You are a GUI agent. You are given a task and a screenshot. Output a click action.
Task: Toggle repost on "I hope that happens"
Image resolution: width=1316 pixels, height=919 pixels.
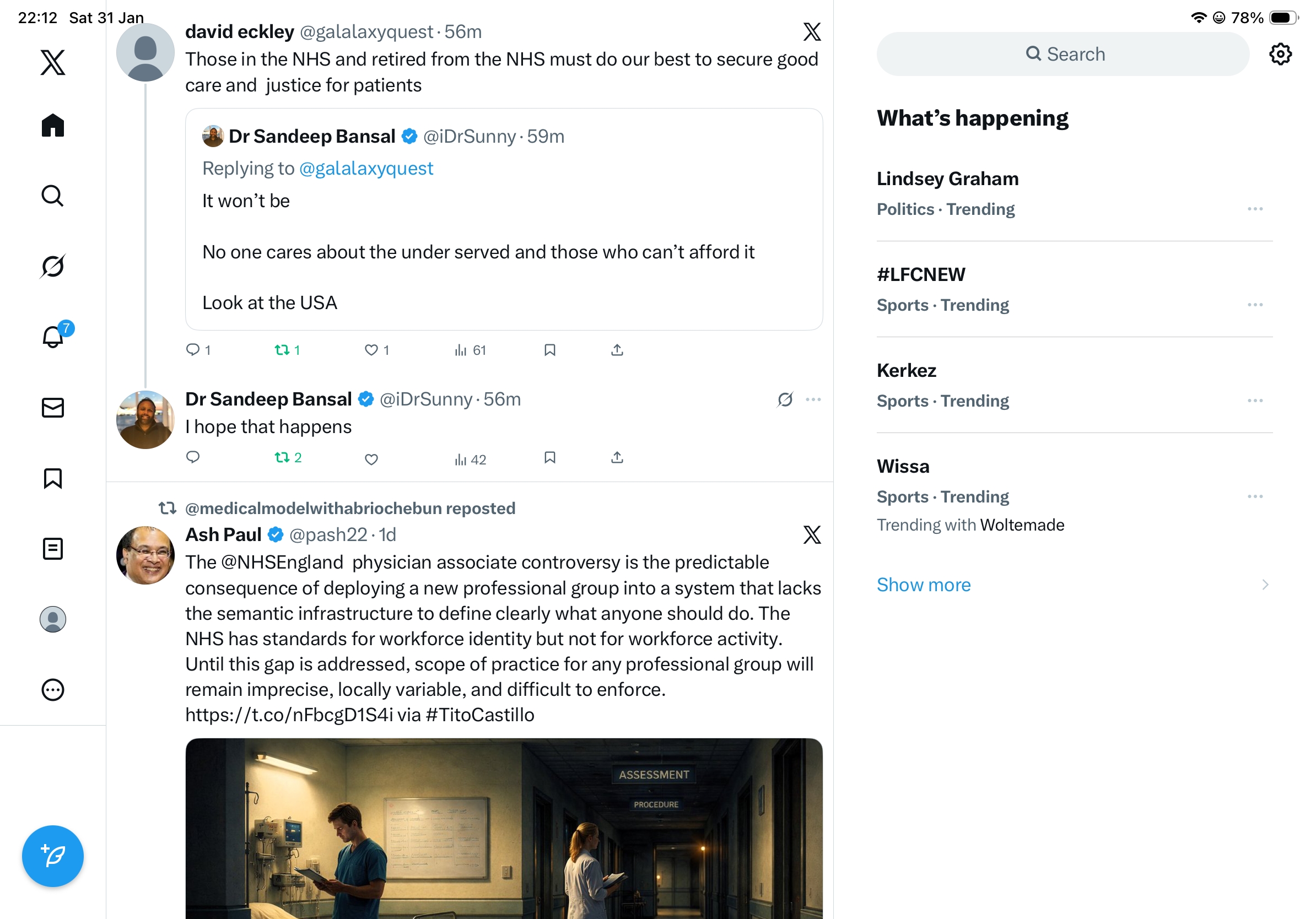tap(282, 458)
